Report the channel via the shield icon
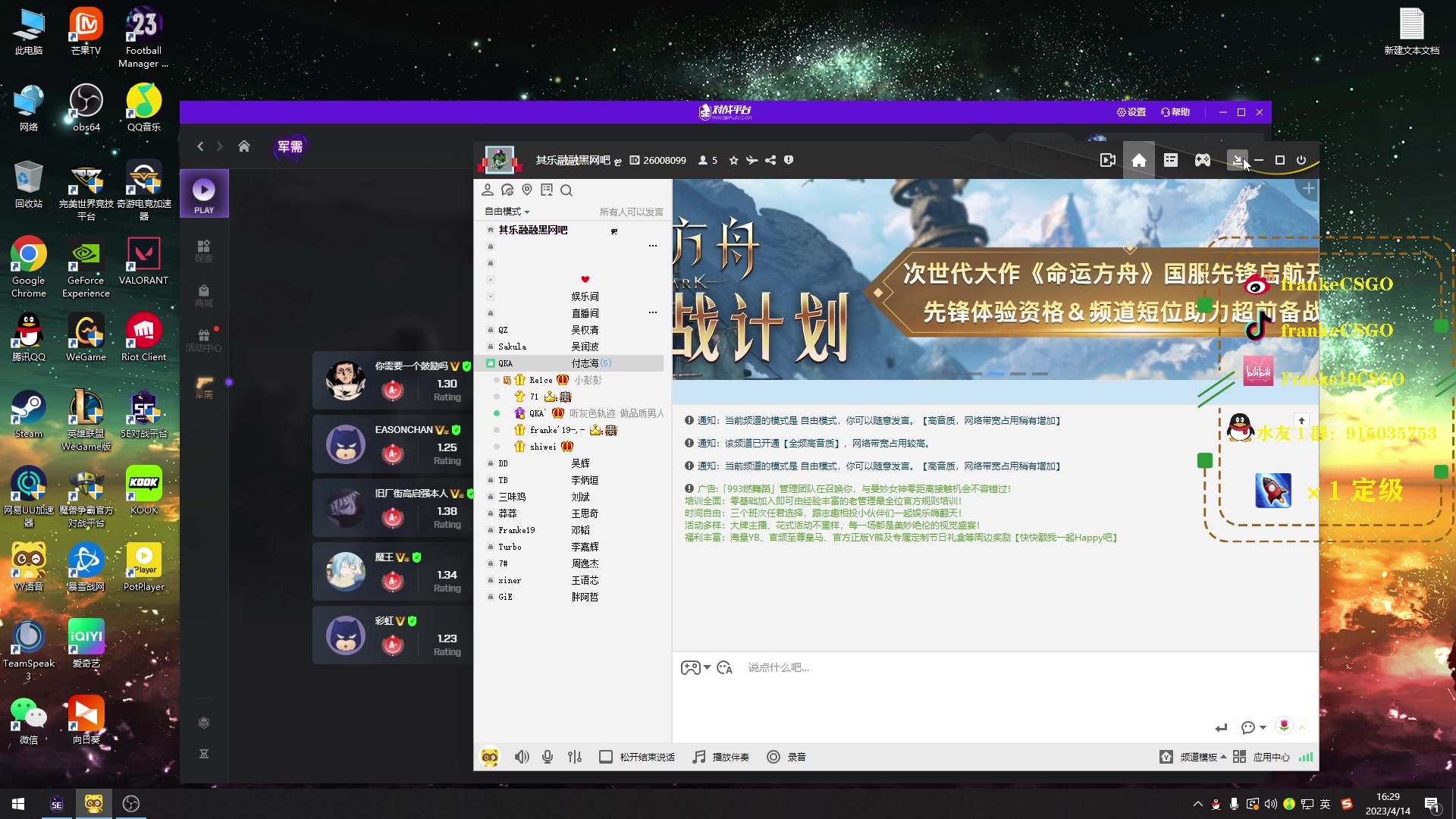1456x819 pixels. point(789,160)
